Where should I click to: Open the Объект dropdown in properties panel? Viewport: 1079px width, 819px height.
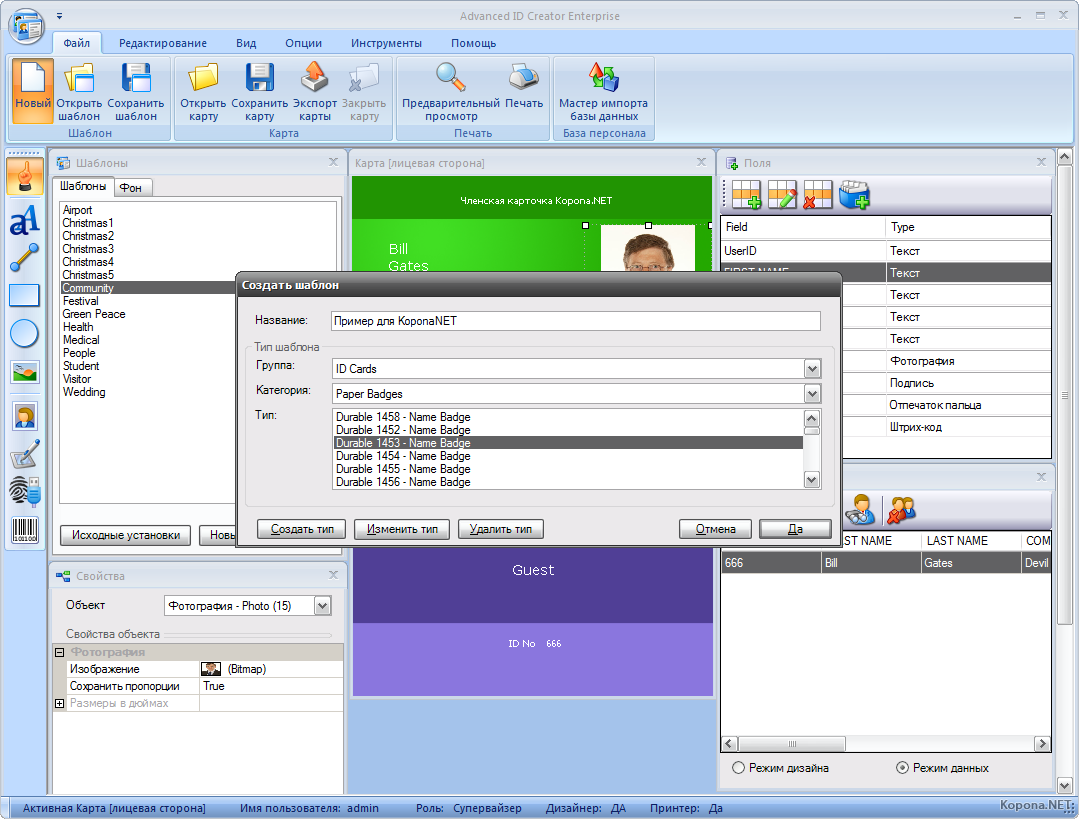(x=322, y=605)
